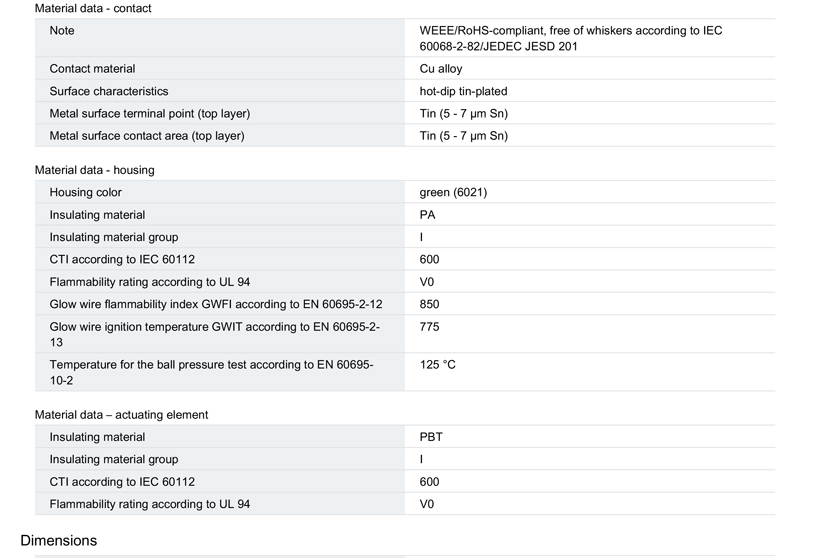Select the 'Cu alloy' contact material value

[440, 69]
